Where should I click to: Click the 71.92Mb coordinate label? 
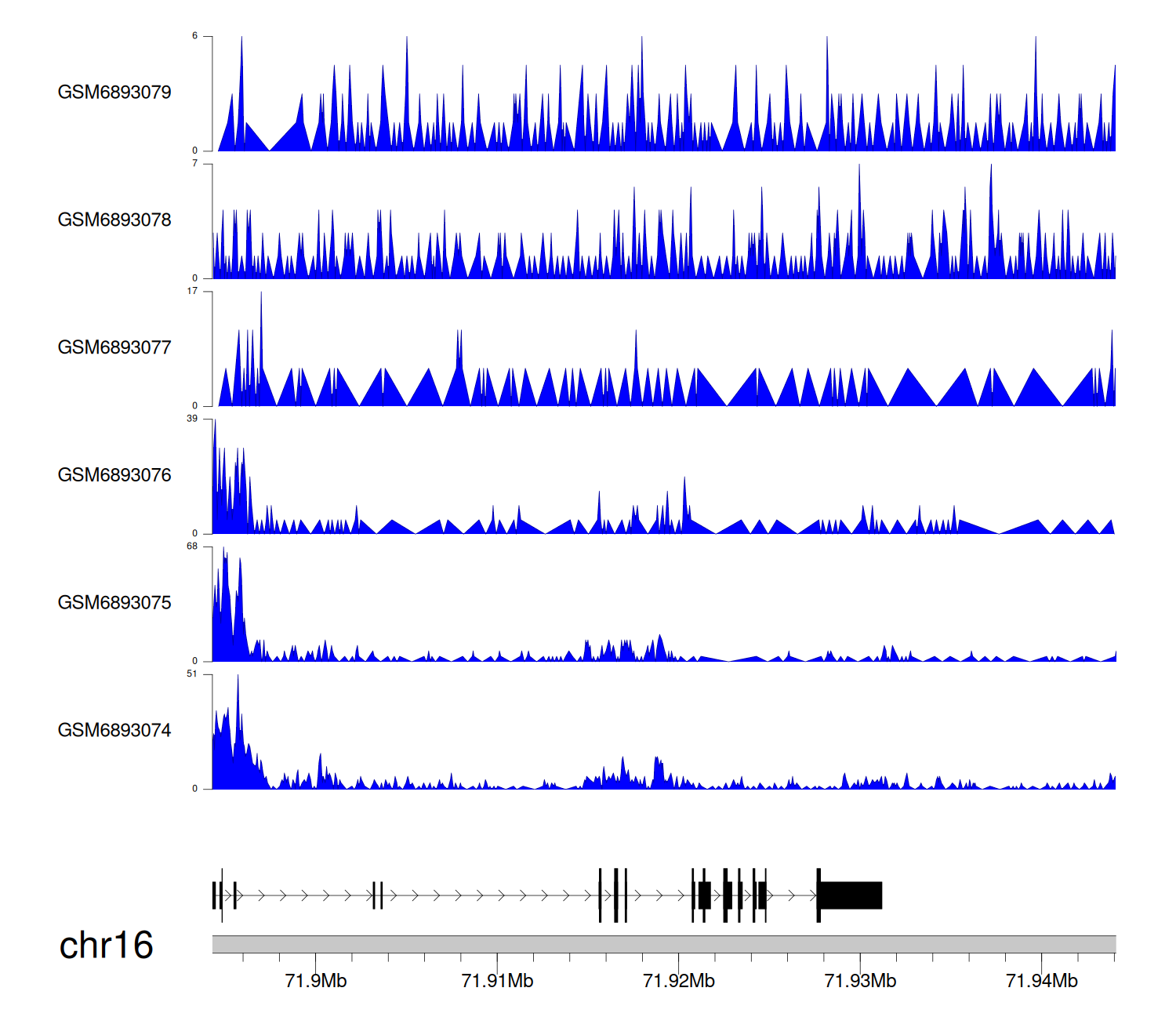[x=679, y=981]
